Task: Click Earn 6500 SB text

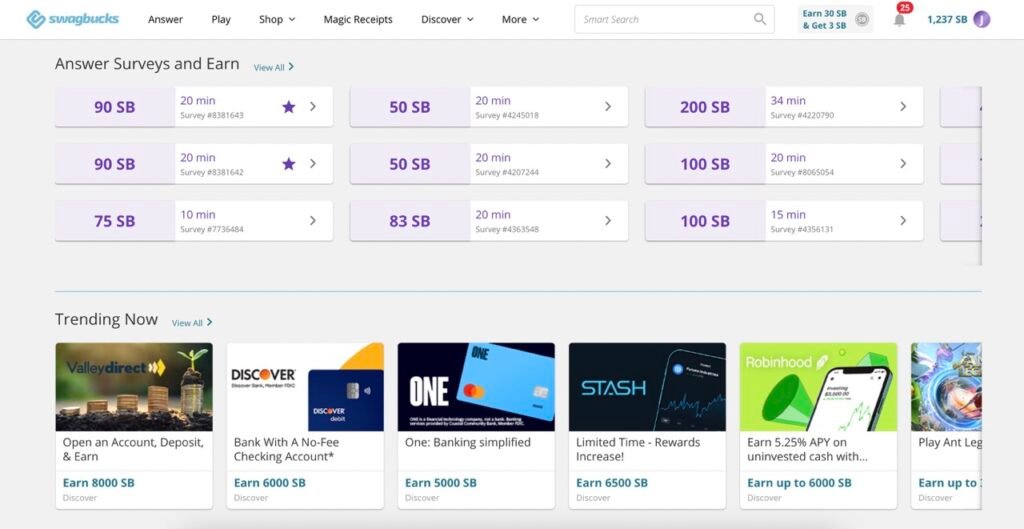Action: click(612, 483)
